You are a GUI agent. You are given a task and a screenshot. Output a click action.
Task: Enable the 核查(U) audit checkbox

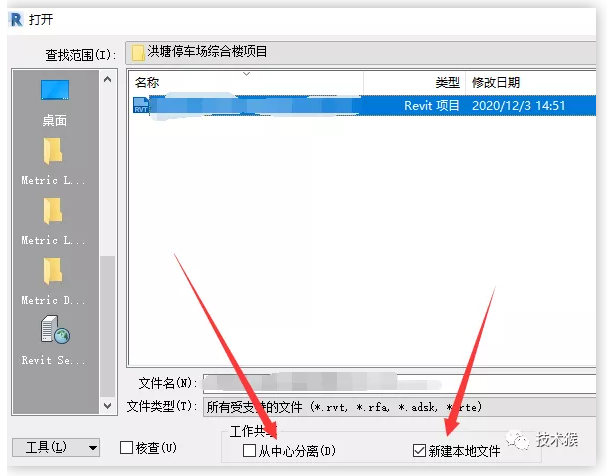[x=126, y=448]
